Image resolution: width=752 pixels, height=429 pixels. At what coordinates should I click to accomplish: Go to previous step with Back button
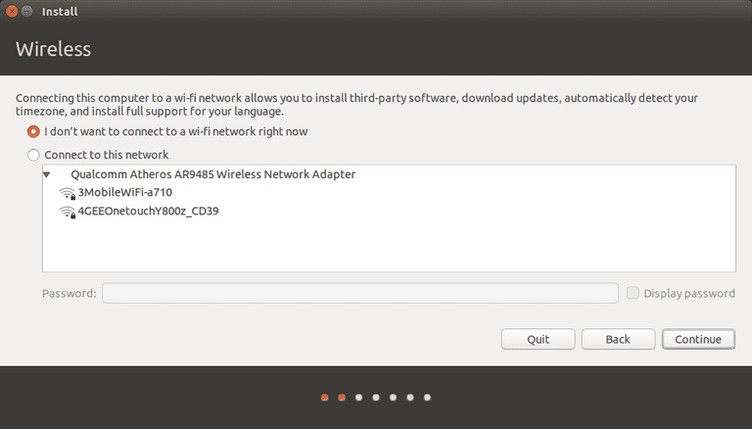click(x=618, y=339)
